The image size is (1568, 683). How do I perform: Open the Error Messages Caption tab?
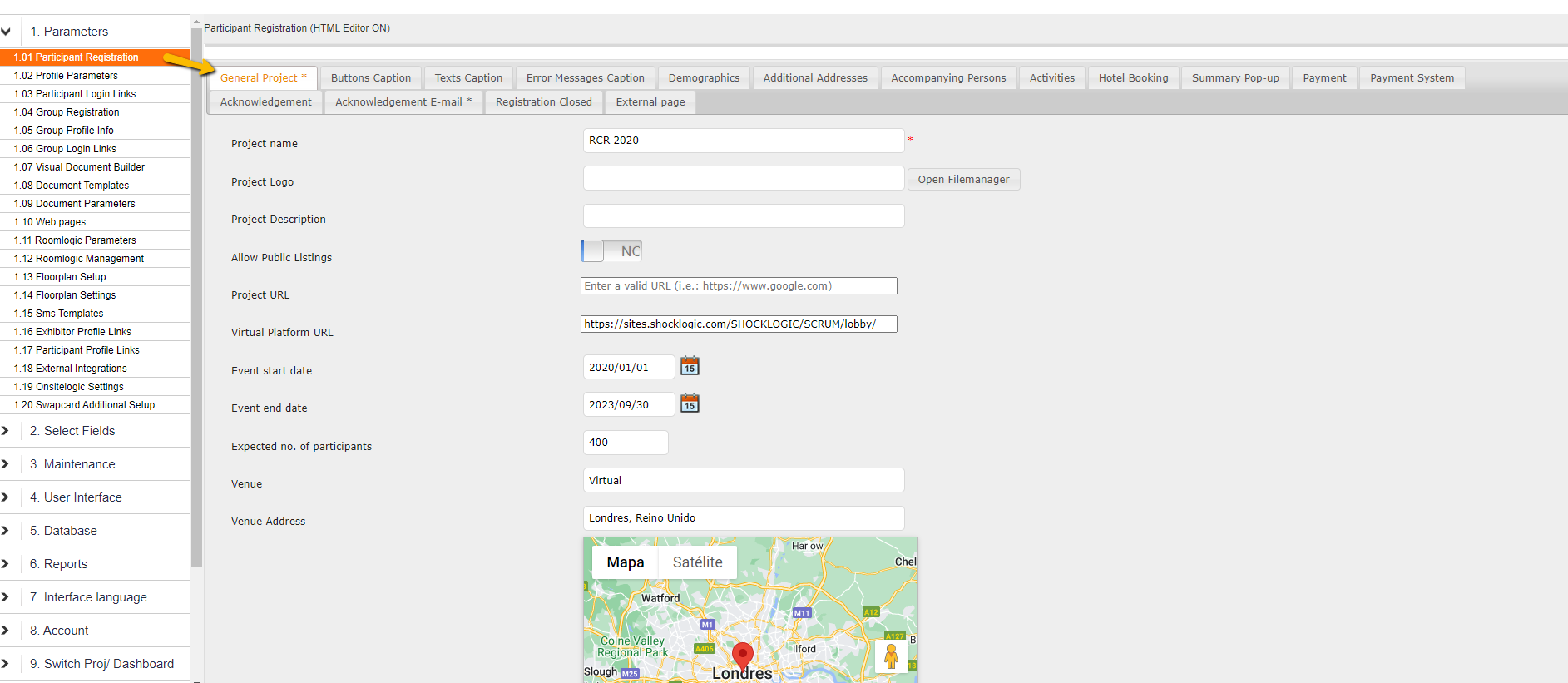[586, 78]
